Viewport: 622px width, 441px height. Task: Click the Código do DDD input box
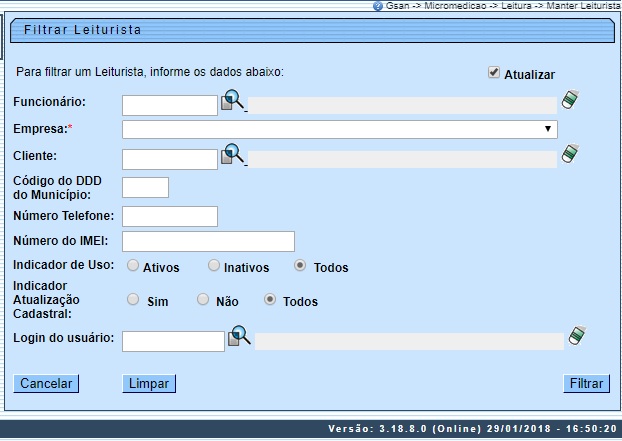(x=145, y=187)
